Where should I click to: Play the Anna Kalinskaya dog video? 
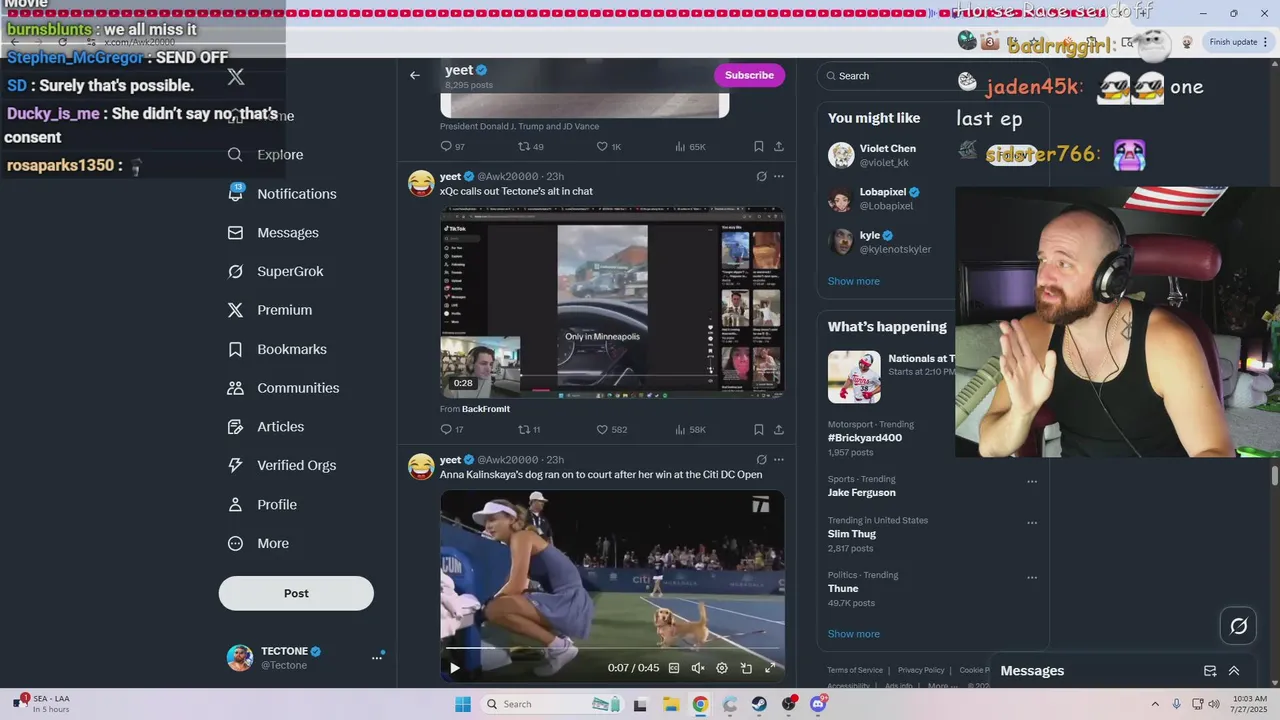[x=454, y=668]
